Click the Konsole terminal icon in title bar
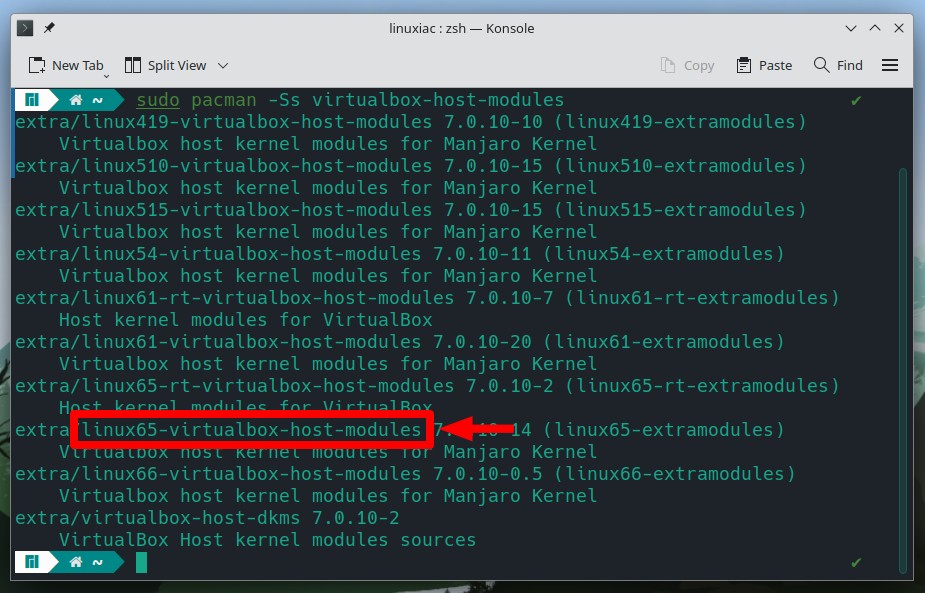925x593 pixels. (x=25, y=28)
